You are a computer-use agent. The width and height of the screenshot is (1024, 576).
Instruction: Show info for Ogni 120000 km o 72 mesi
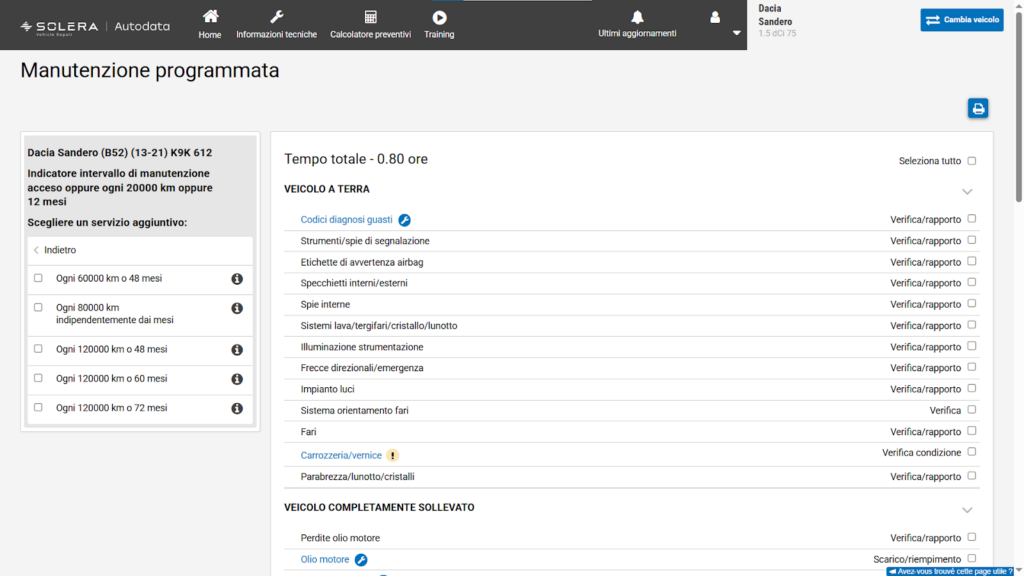(x=237, y=409)
